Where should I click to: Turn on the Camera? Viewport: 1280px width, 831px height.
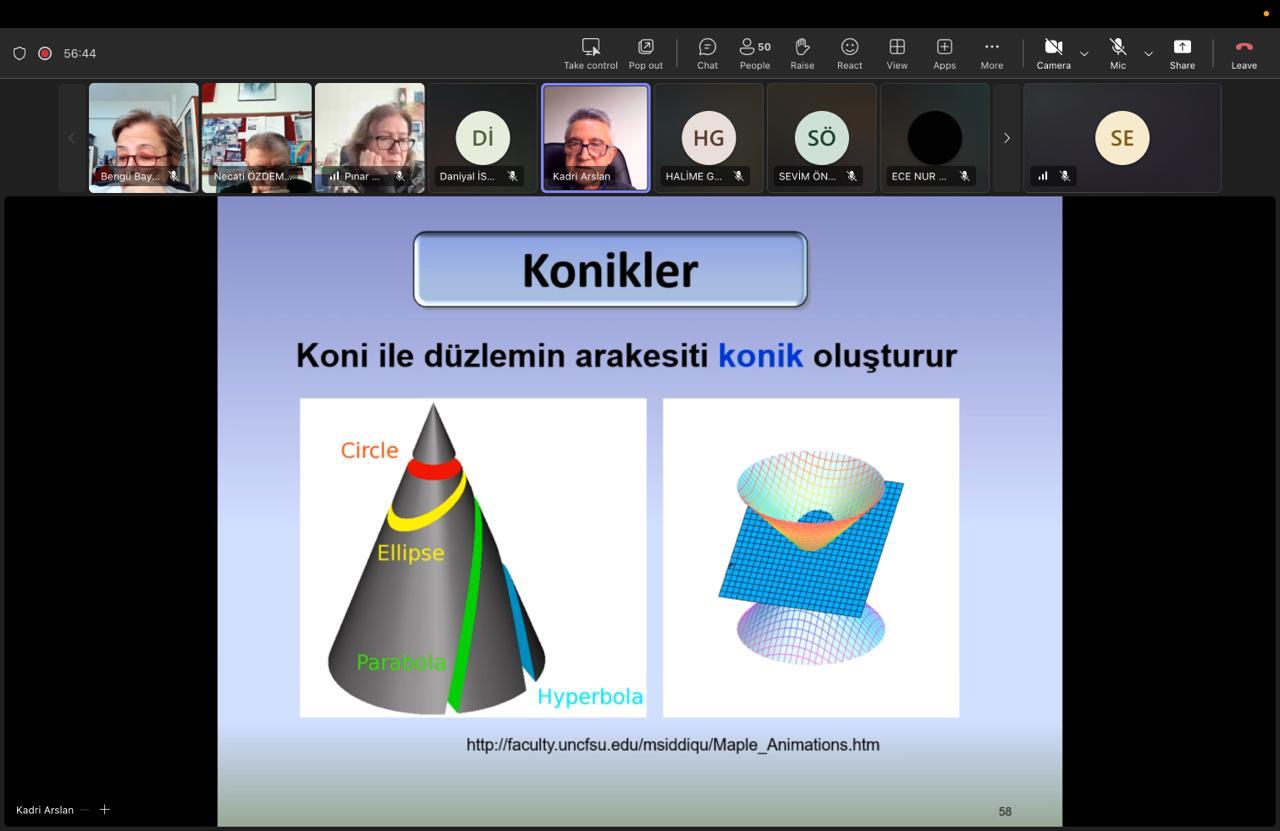(1053, 53)
